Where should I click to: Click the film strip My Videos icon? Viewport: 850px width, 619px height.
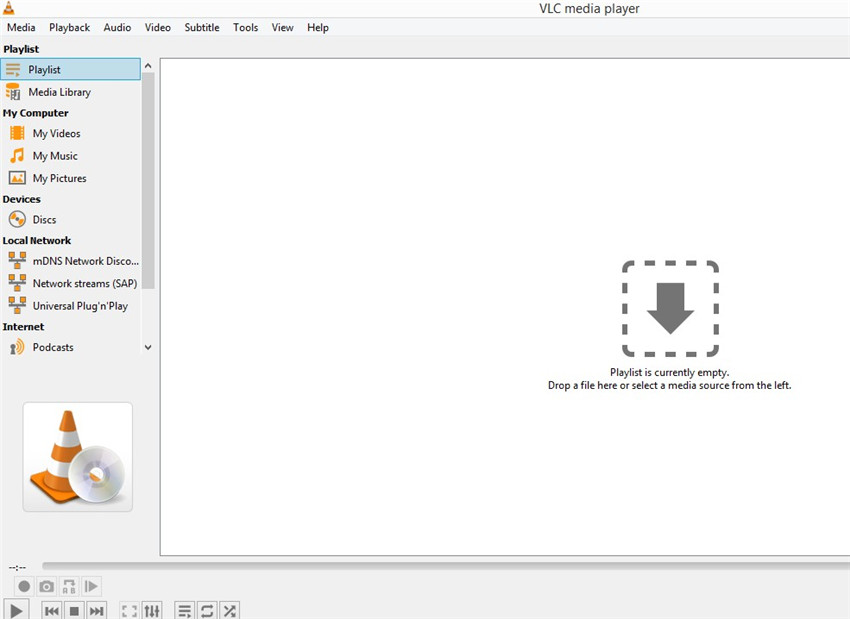click(17, 133)
